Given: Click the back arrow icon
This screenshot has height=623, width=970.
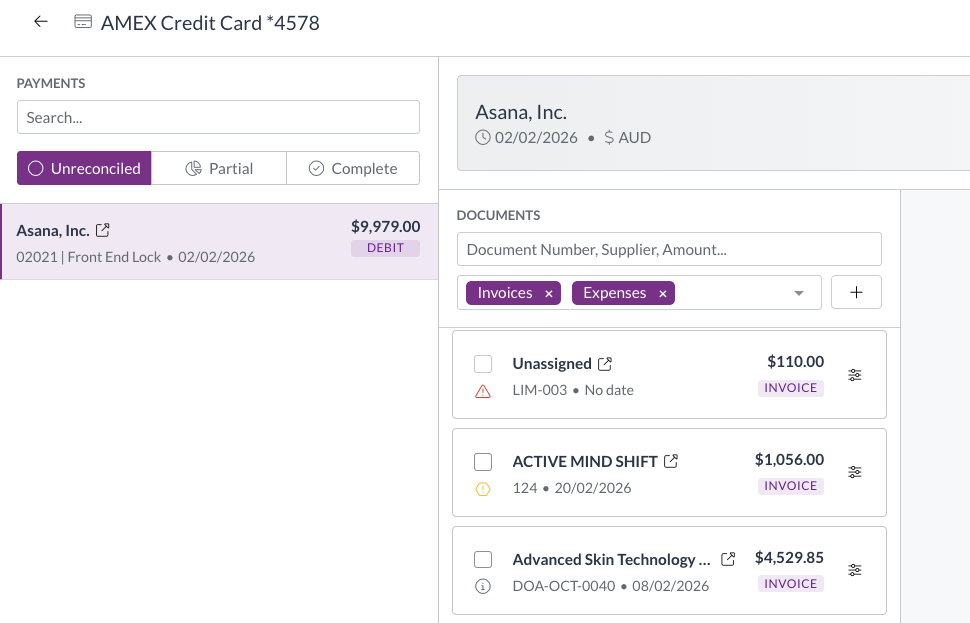Looking at the screenshot, I should coord(41,22).
